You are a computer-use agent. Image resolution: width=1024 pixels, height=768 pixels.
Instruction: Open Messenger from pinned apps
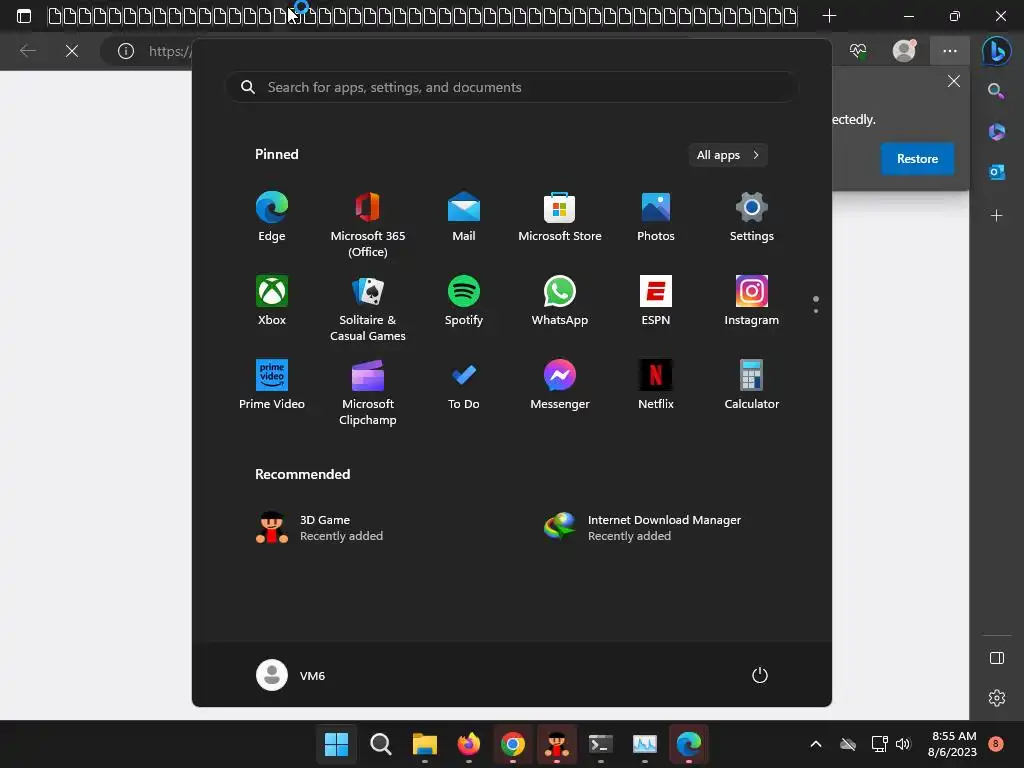tap(560, 384)
